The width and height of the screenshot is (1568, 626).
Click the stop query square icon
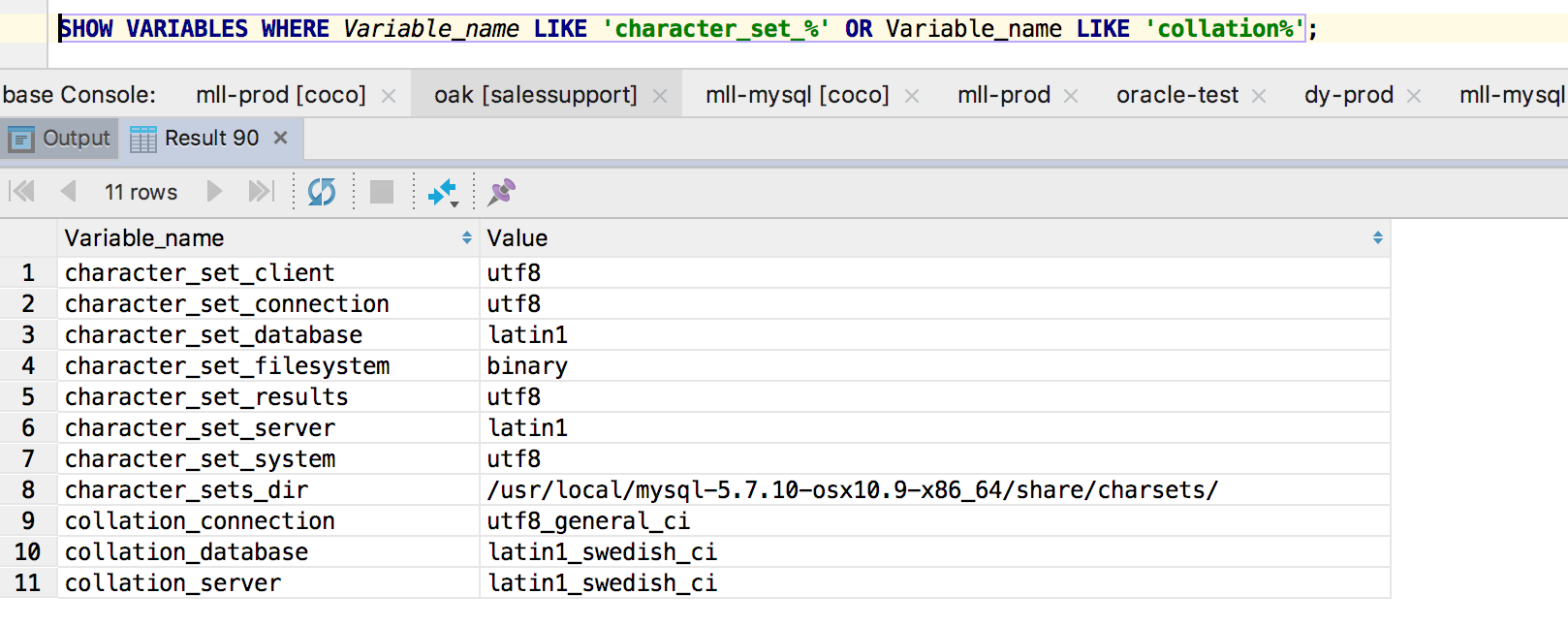pos(382,192)
